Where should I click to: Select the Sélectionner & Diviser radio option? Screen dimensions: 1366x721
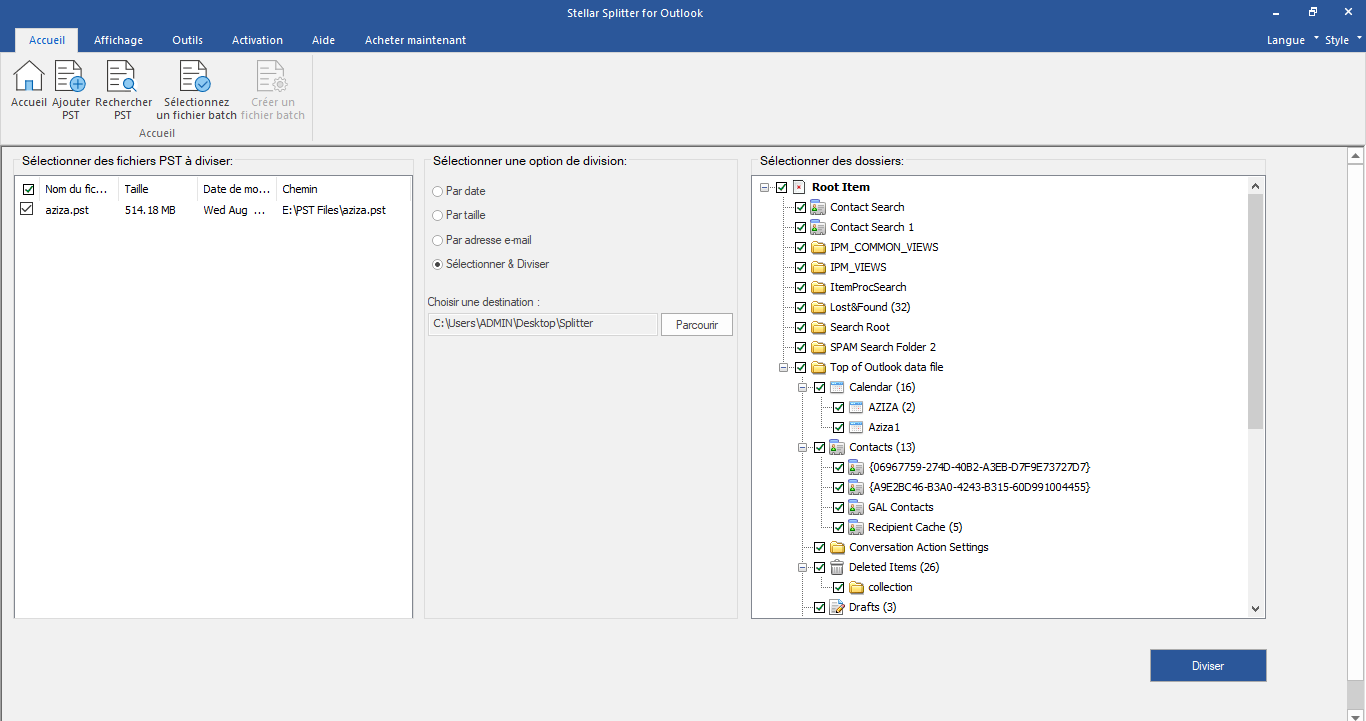(x=437, y=264)
